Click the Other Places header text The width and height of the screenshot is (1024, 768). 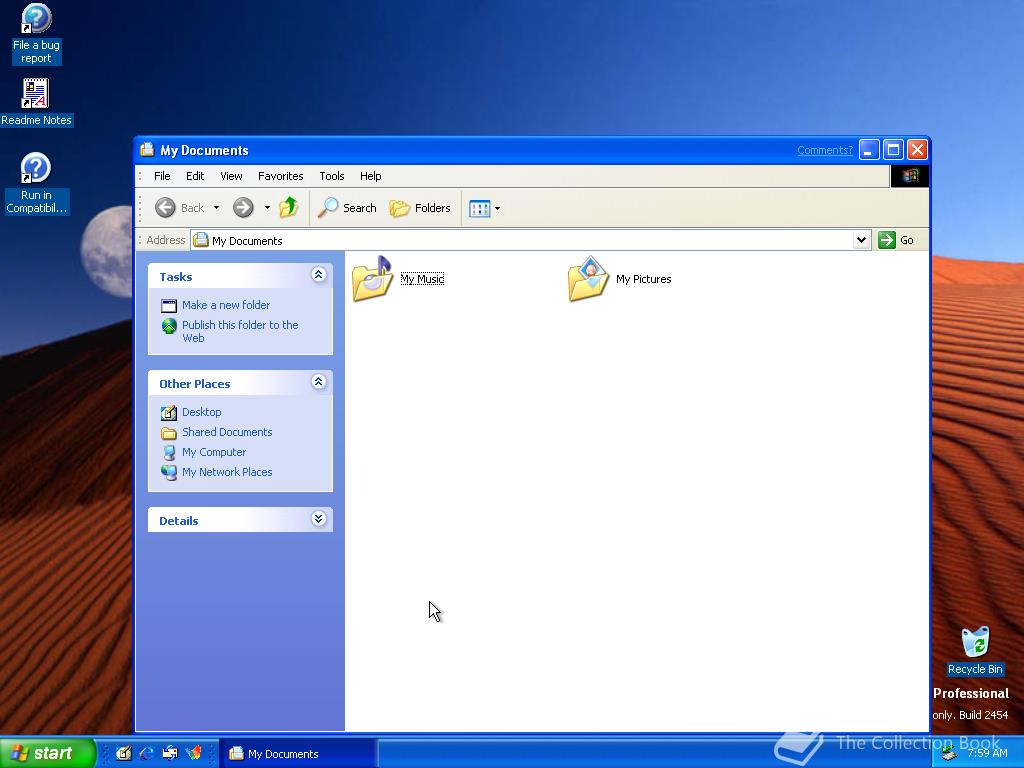tap(195, 384)
